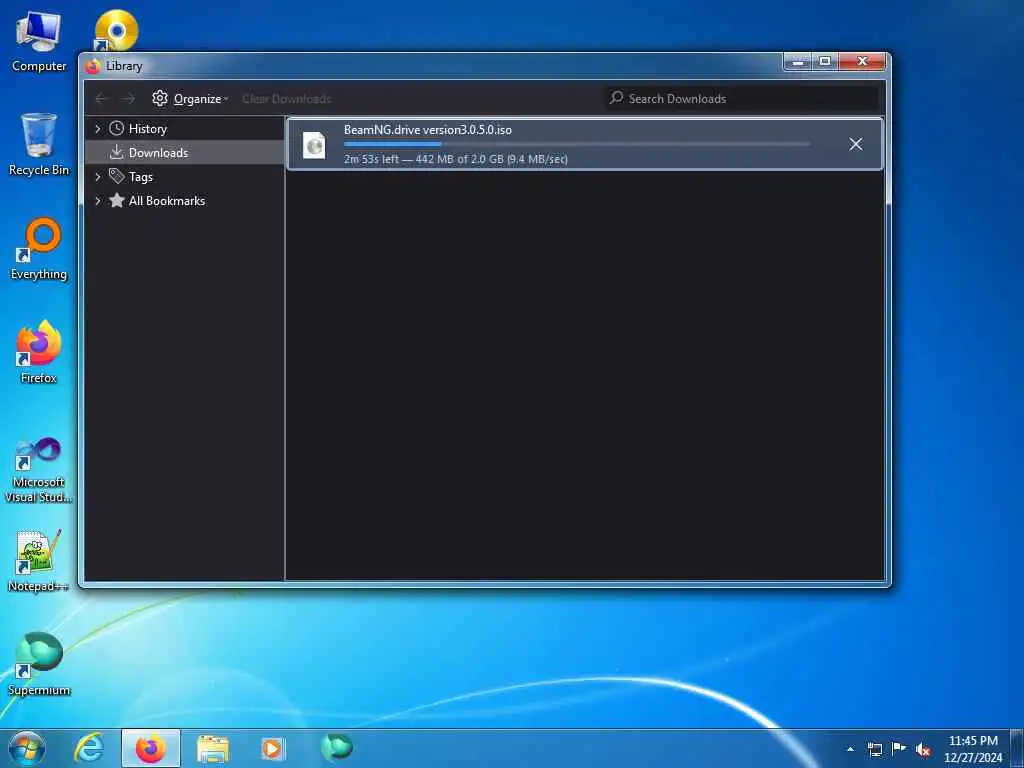1024x768 pixels.
Task: Minimize the Library window
Action: pos(797,62)
